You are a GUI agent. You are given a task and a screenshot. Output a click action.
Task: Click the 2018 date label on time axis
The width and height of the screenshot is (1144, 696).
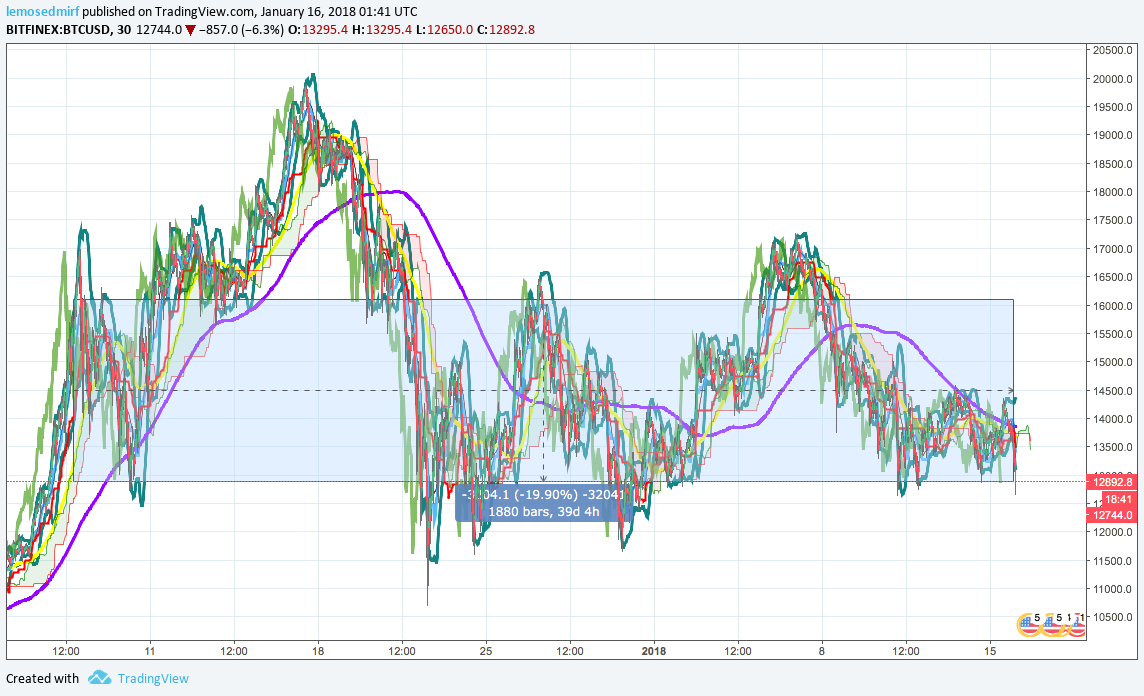pyautogui.click(x=654, y=651)
